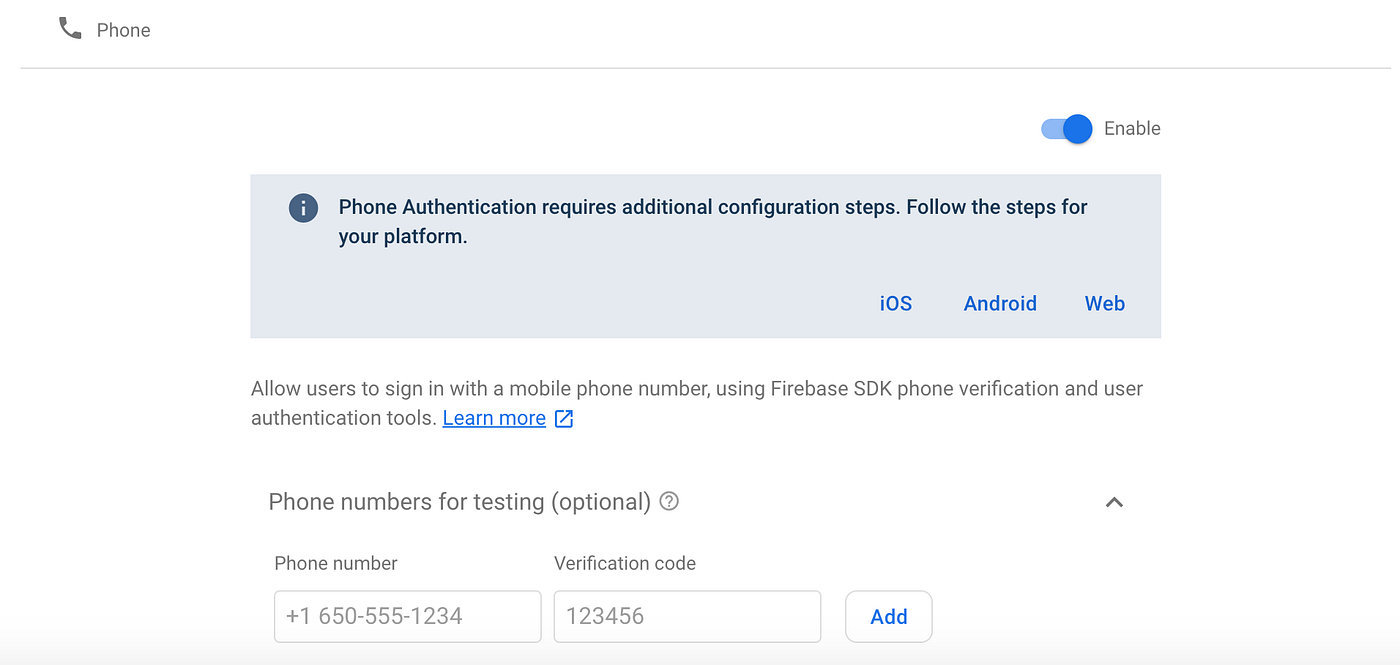
Task: Click the 'Phone numbers for testing' heading text
Action: point(460,502)
